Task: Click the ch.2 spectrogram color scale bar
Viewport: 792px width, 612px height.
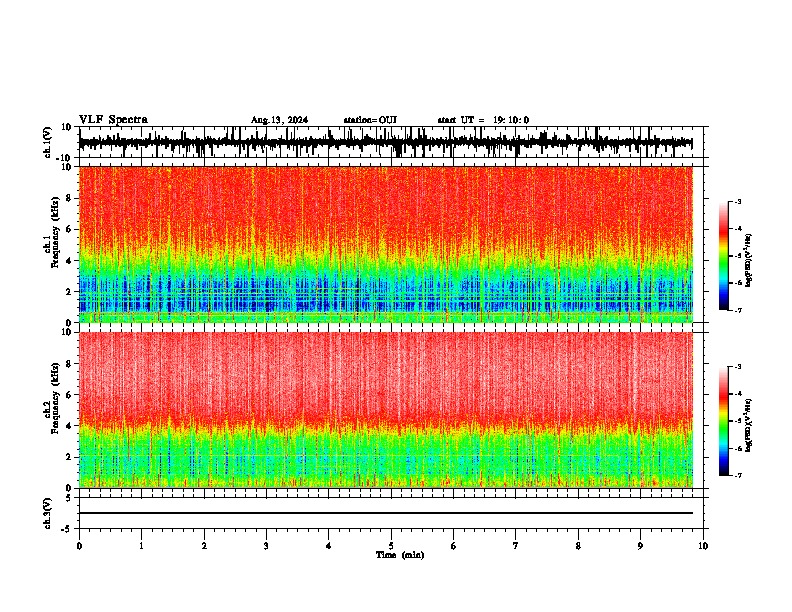Action: click(724, 421)
